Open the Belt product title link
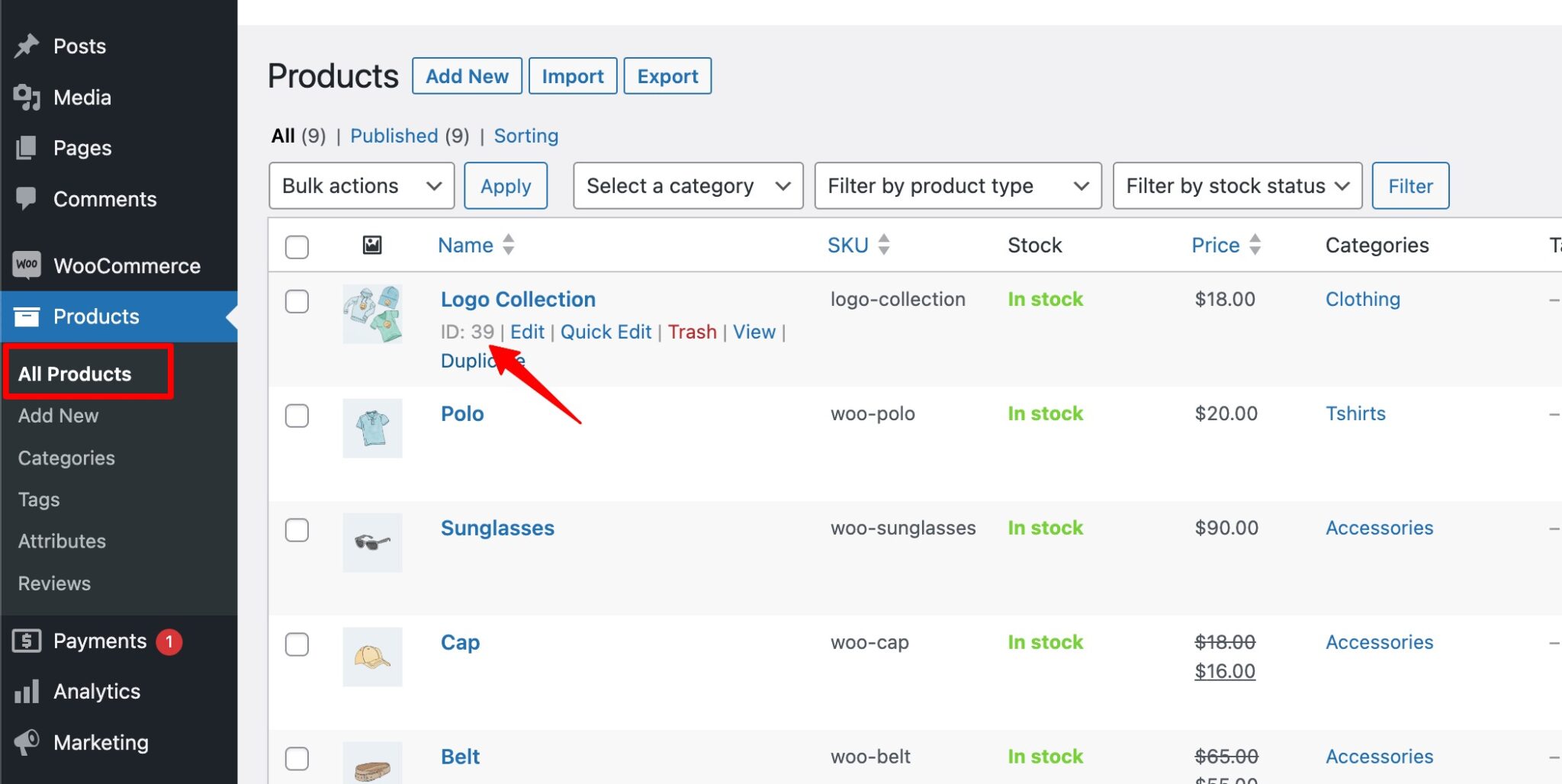1562x784 pixels. coord(460,757)
